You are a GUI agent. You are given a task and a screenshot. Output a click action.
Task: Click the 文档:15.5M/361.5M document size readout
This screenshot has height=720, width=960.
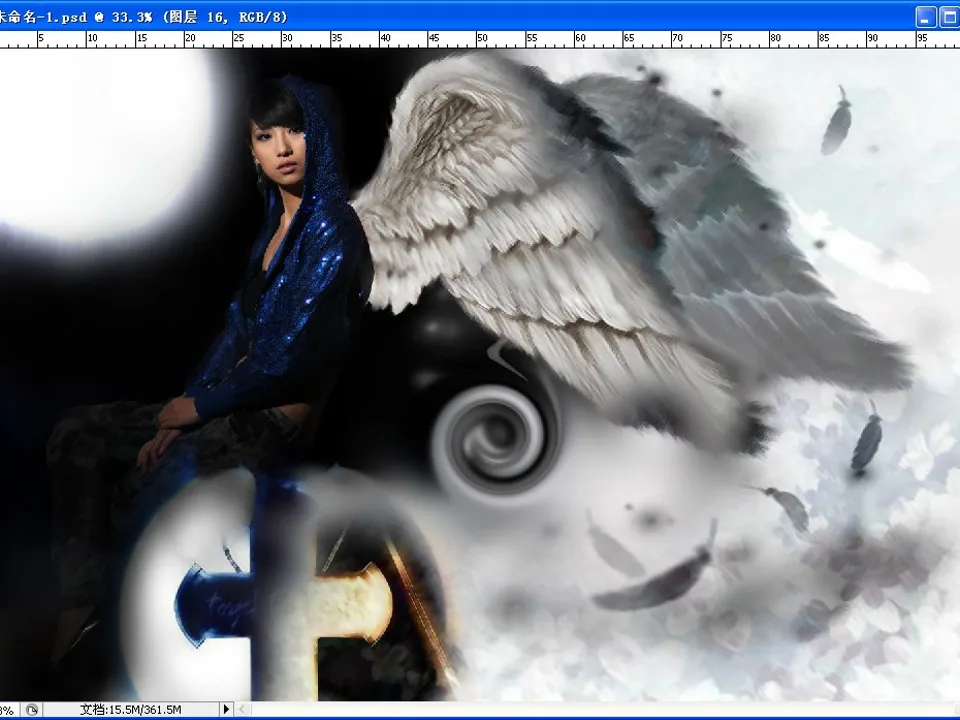click(x=130, y=709)
